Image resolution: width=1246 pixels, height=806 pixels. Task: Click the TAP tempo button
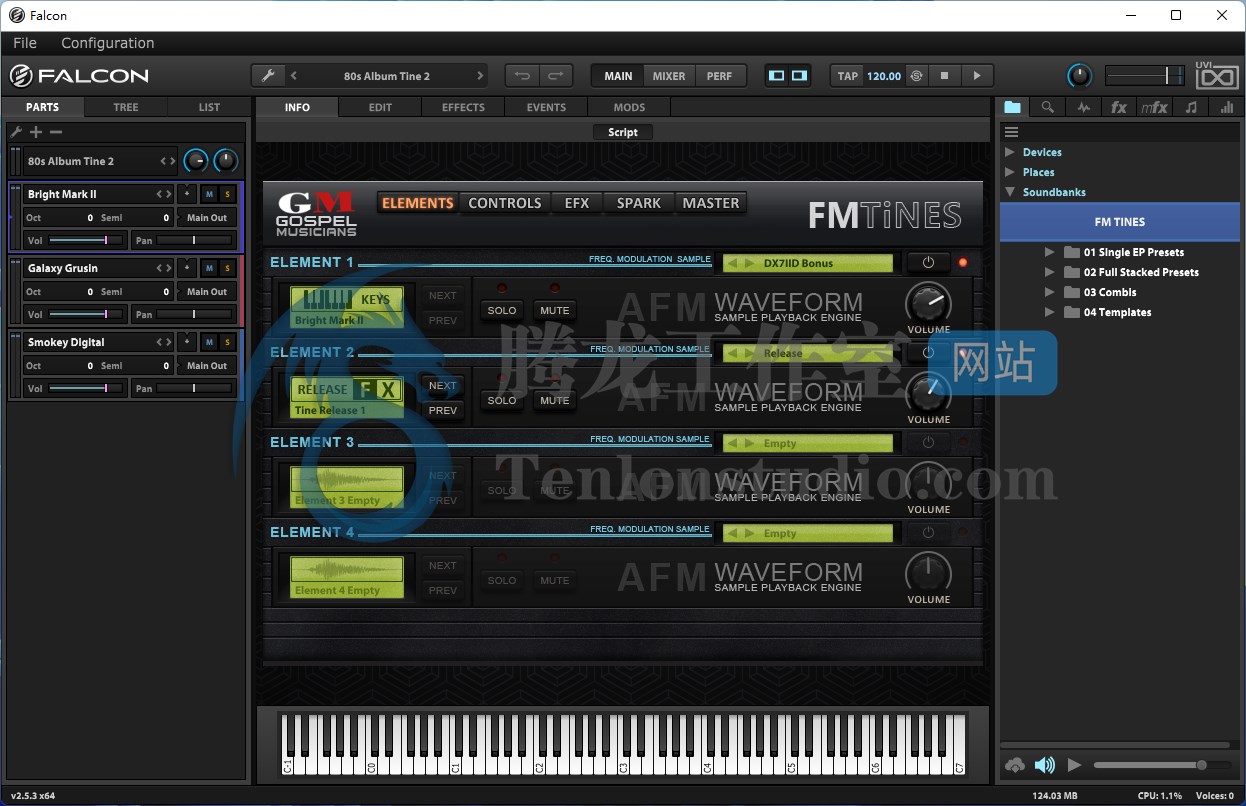tap(848, 76)
